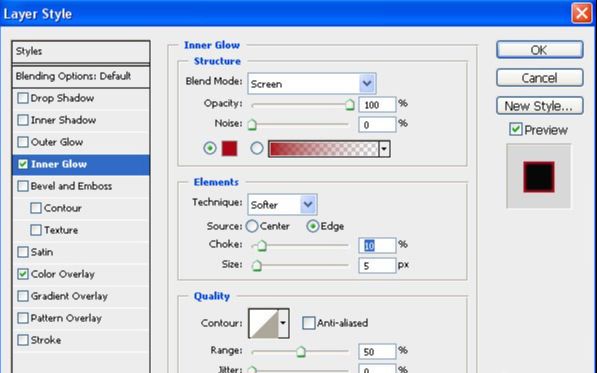Click the Choke value field

tap(377, 246)
